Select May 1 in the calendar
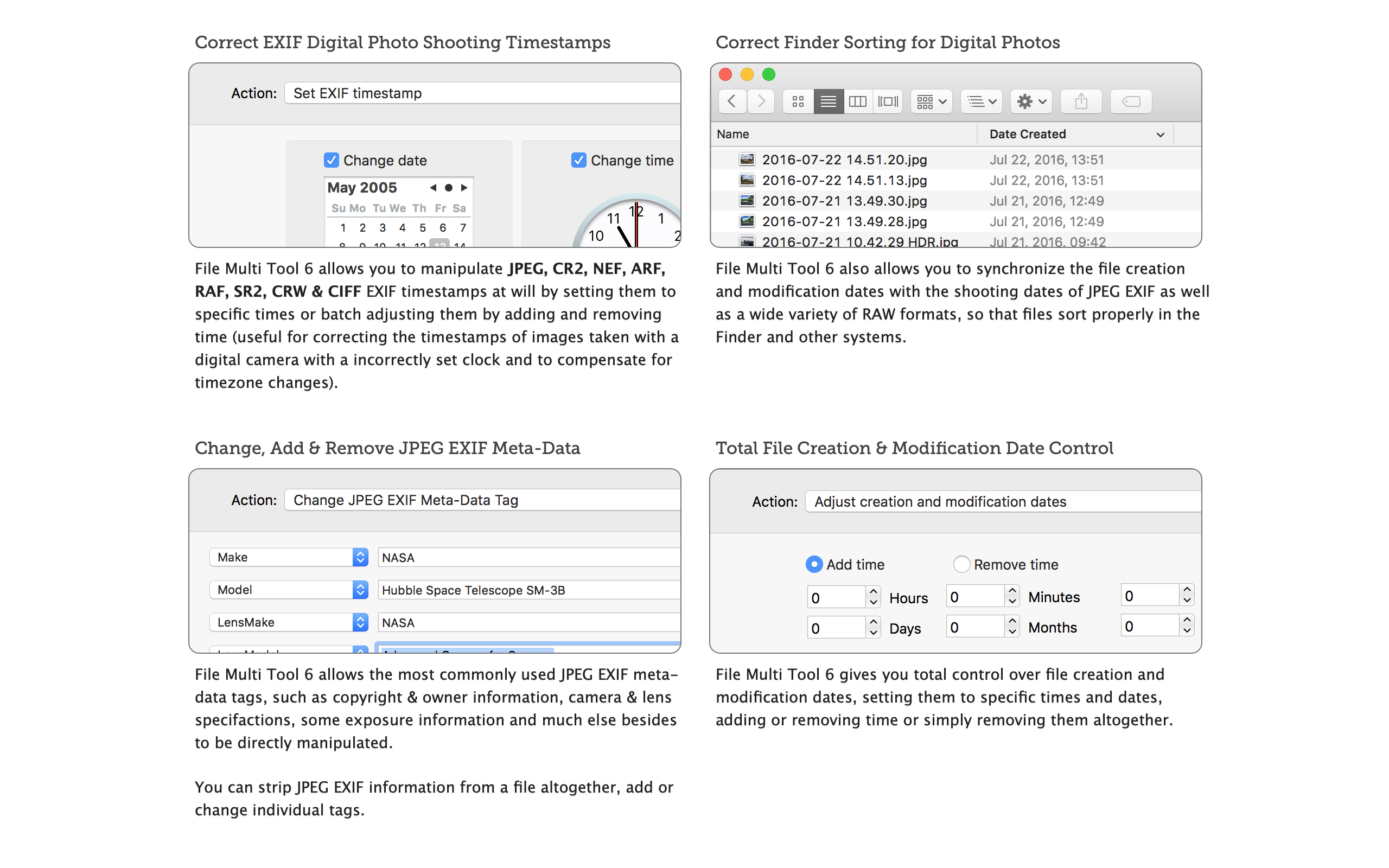This screenshot has width=1389, height=868. pyautogui.click(x=343, y=228)
